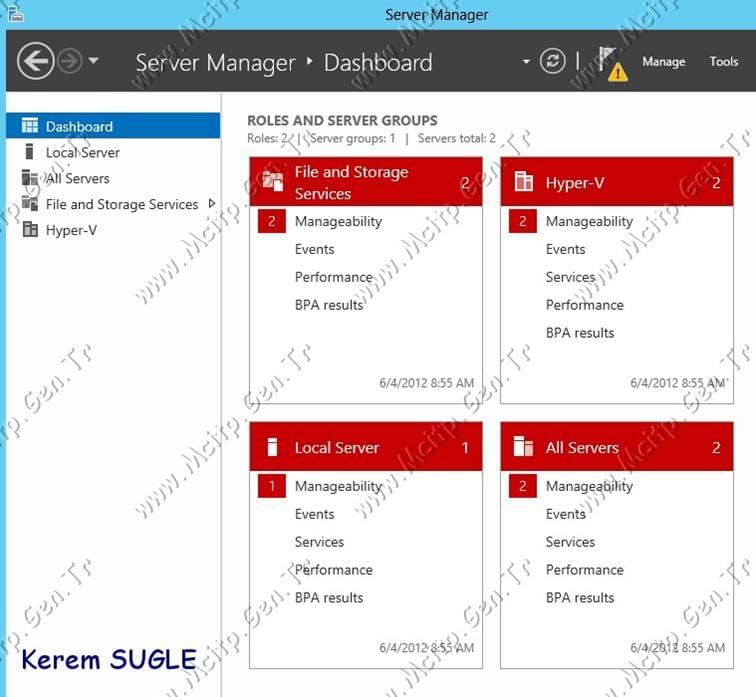Image resolution: width=756 pixels, height=697 pixels.
Task: Click the Hyper-V icon in sidebar
Action: (30, 229)
